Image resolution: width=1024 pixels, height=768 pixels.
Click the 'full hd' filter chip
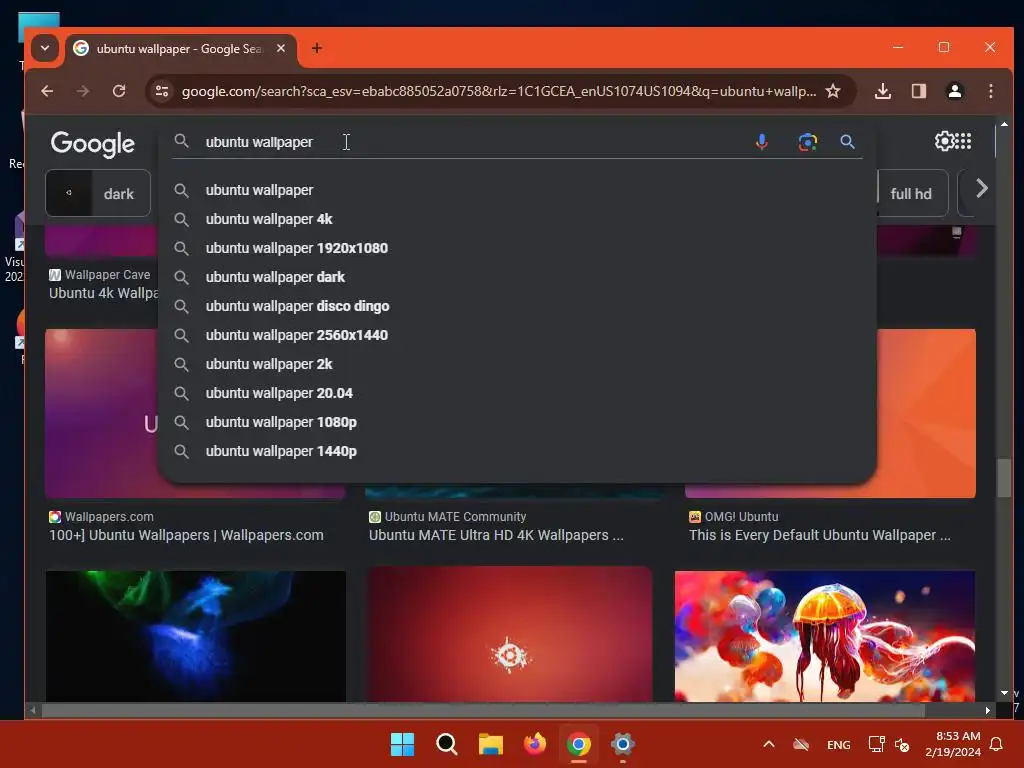[x=912, y=193]
